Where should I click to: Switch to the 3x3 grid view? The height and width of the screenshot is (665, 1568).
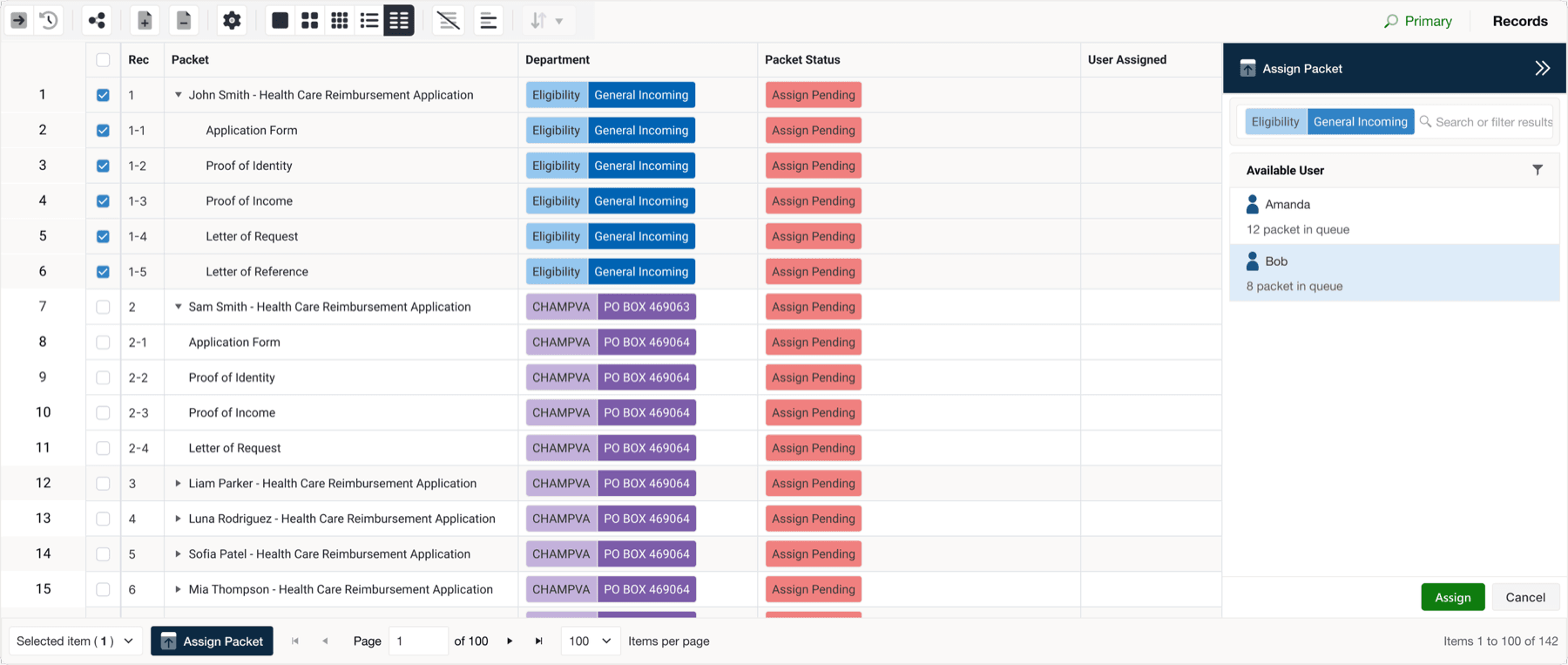tap(340, 20)
